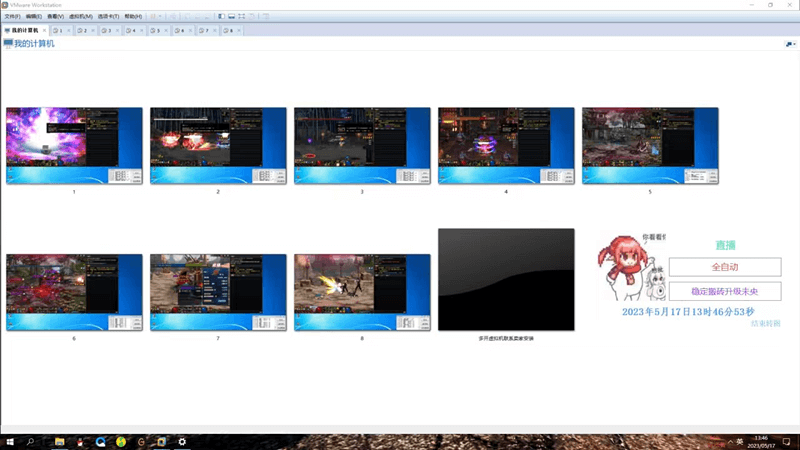Screen dimensions: 800x450
Task: Show hidden system tray icons
Action: tap(730, 442)
